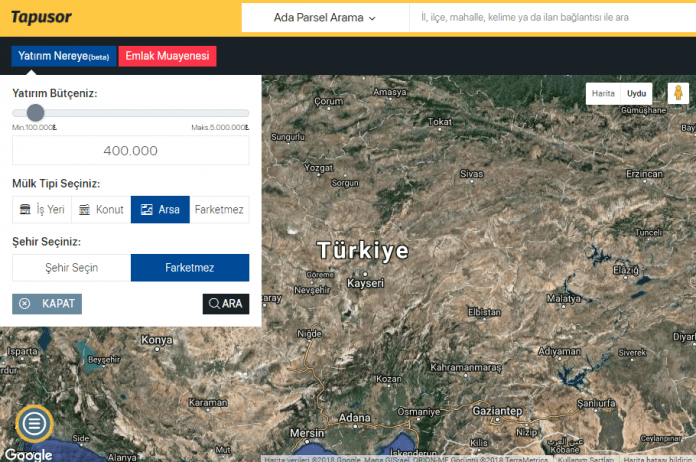Click the Sivas city label
Viewport: 696px width, 462px height.
(x=471, y=174)
